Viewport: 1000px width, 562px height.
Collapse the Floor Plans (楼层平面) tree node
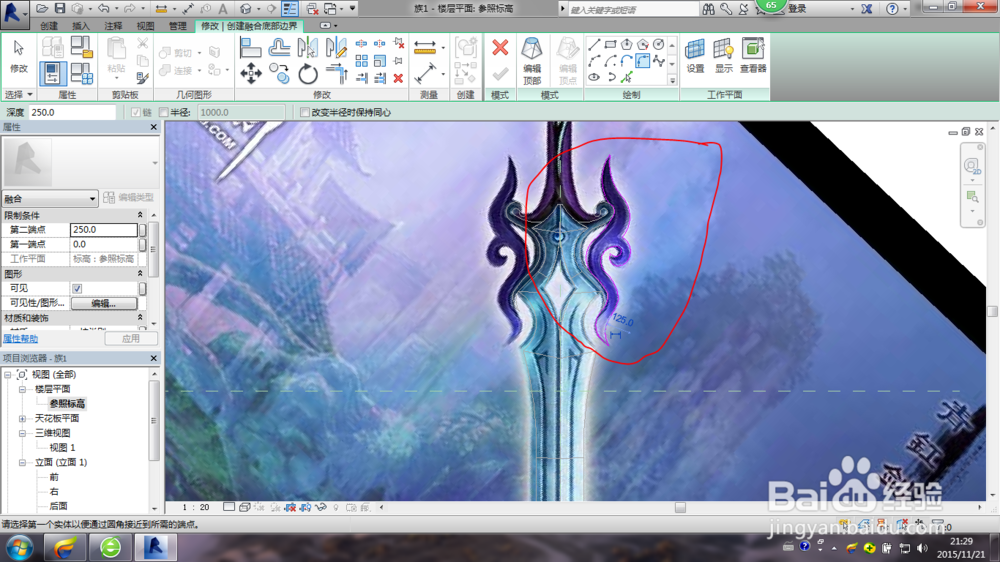click(x=22, y=389)
